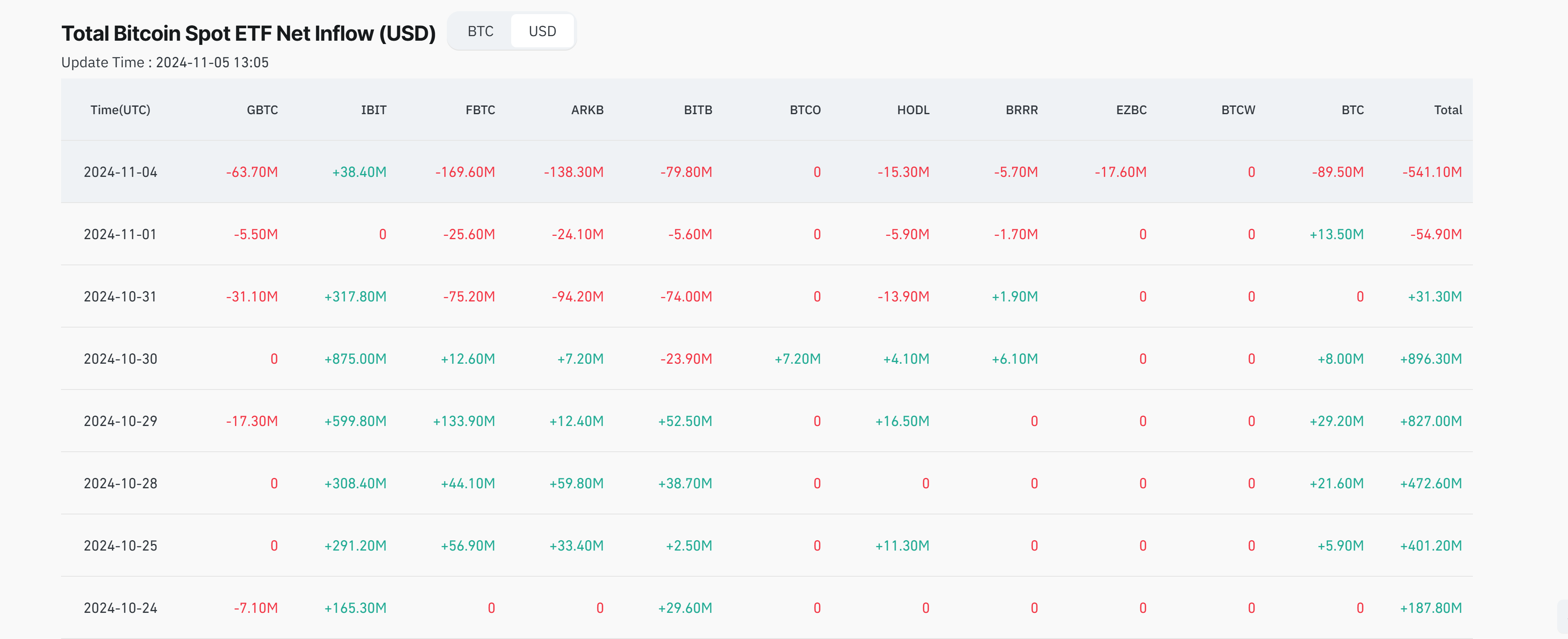Switch the toggle to BTC units

click(480, 31)
